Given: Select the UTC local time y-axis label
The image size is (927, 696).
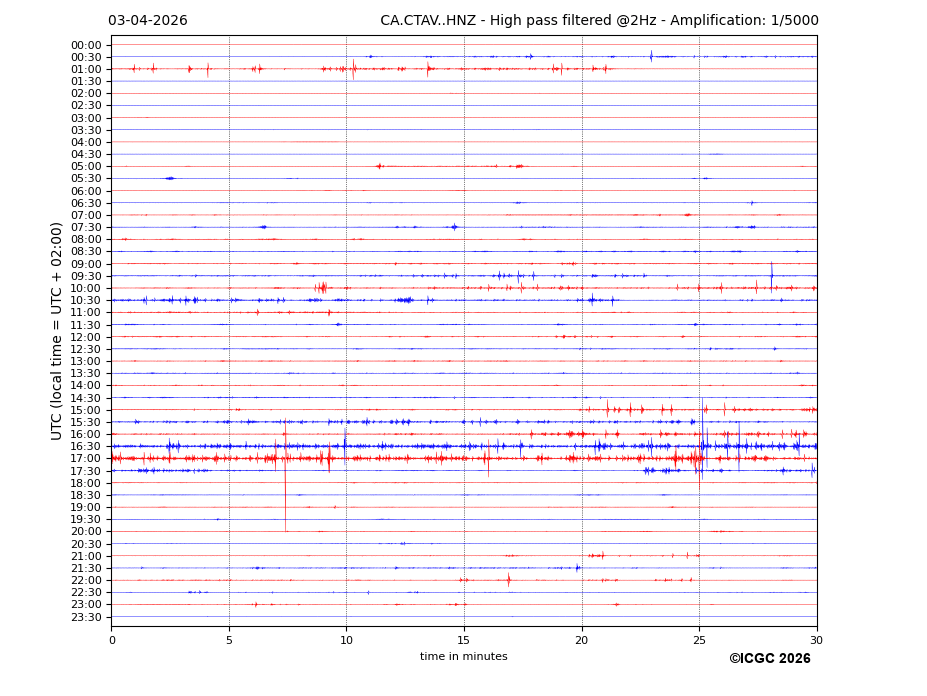Looking at the screenshot, I should click(x=58, y=331).
